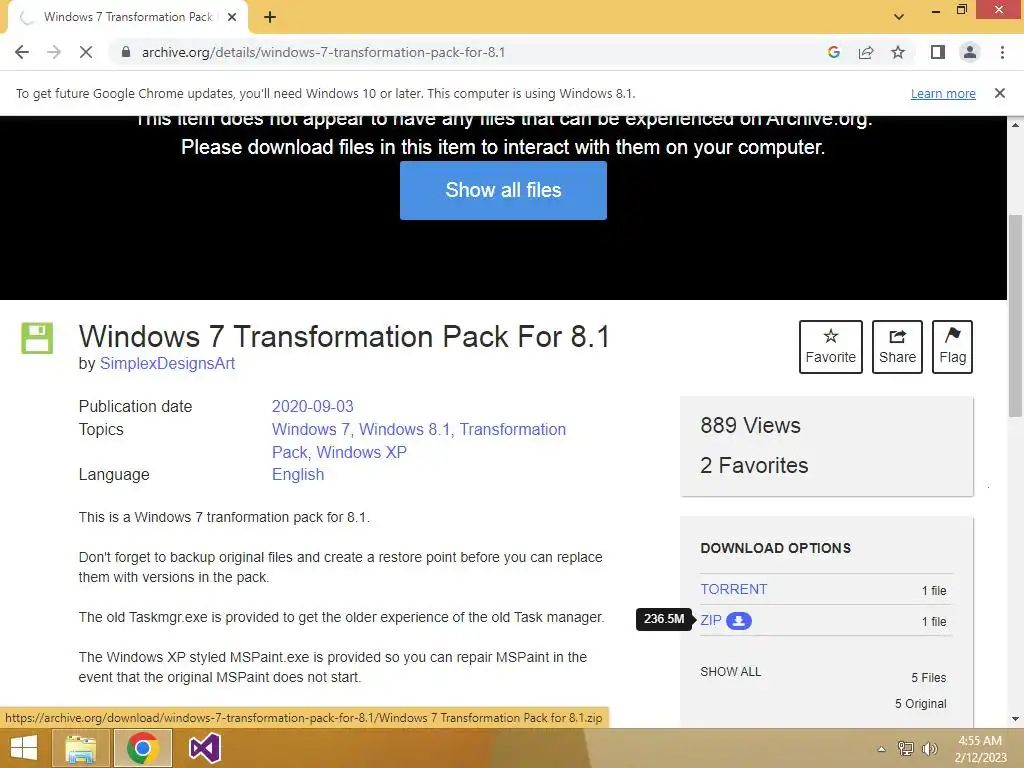The height and width of the screenshot is (768, 1024).
Task: Open the 2020-09-03 publication date link
Action: click(312, 406)
